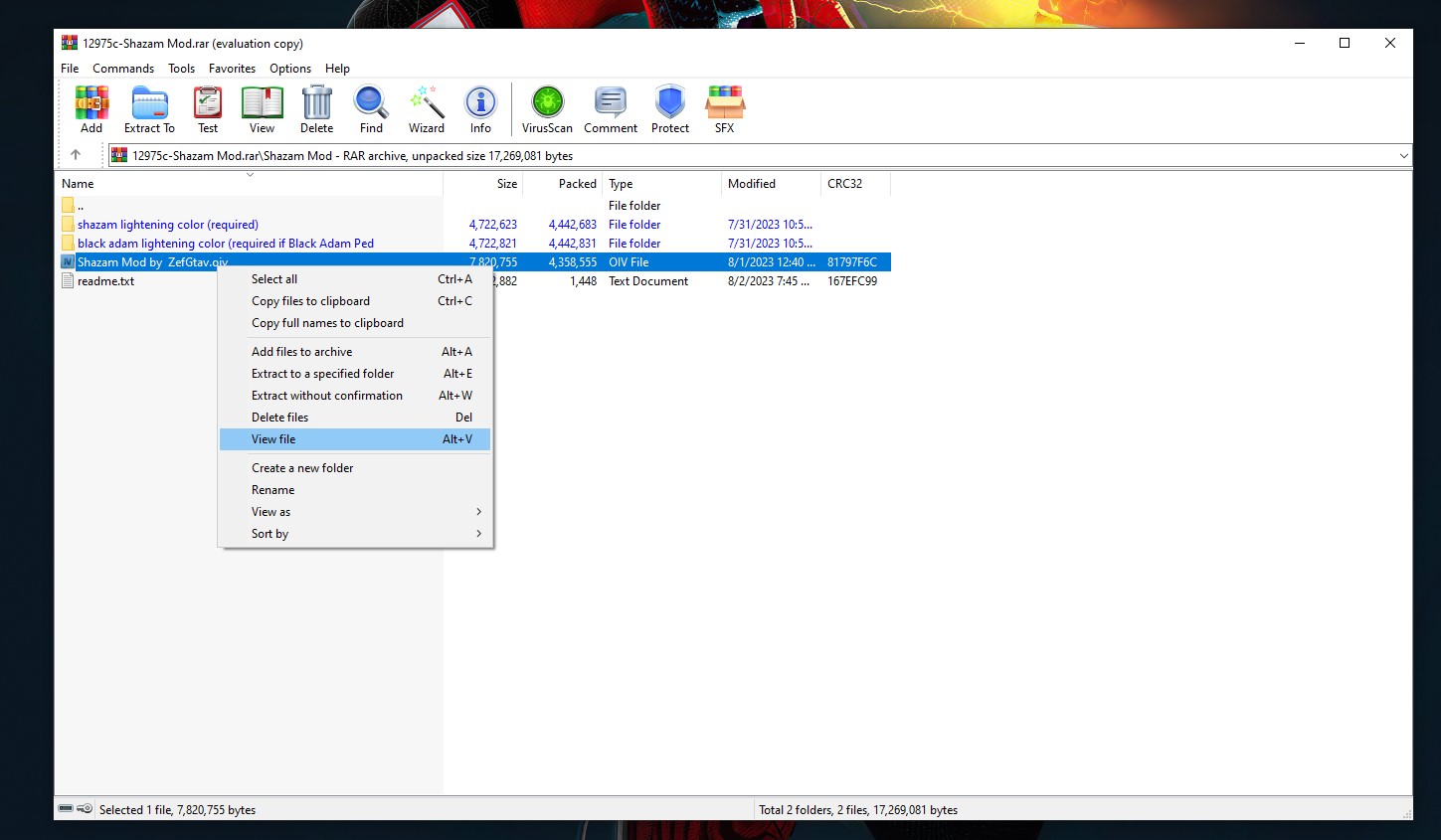
Task: Expand the archive path dropdown
Action: coord(1402,155)
